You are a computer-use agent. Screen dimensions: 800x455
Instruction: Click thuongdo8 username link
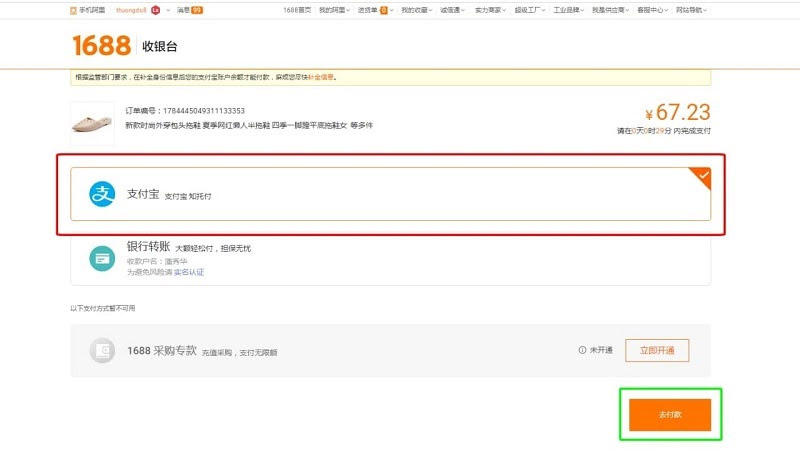pos(131,10)
